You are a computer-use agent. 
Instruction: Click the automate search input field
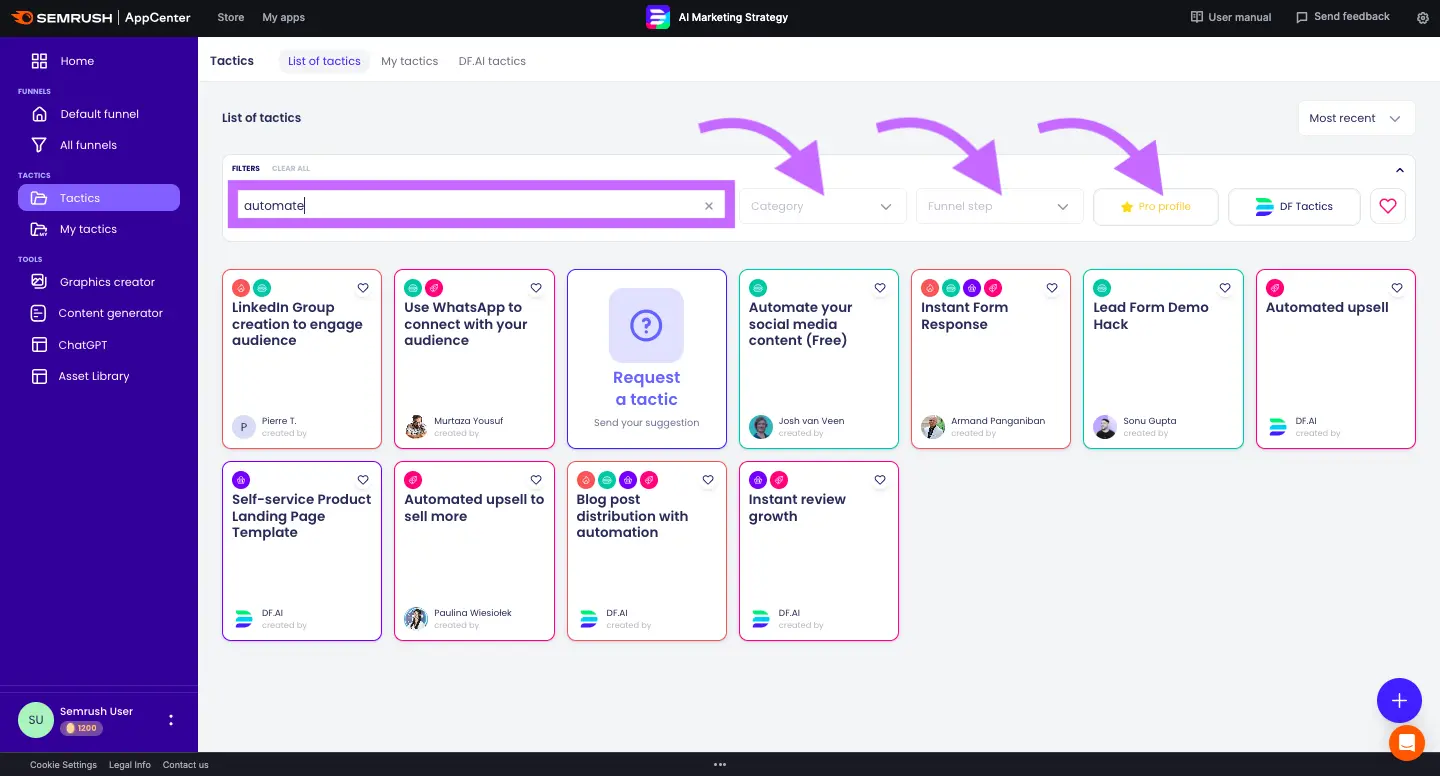pos(470,206)
